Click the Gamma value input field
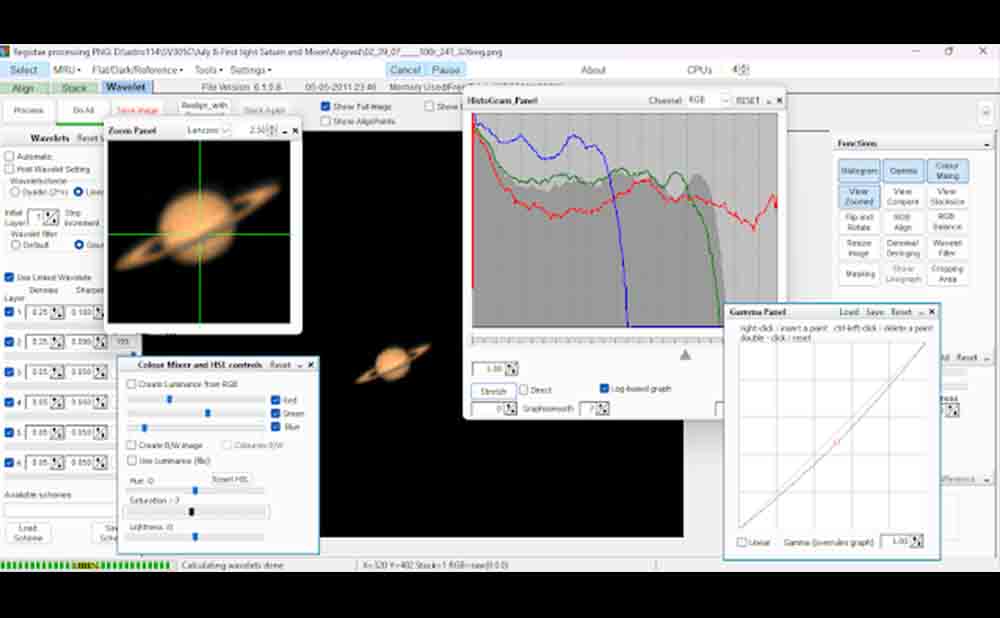1000x618 pixels. point(895,541)
